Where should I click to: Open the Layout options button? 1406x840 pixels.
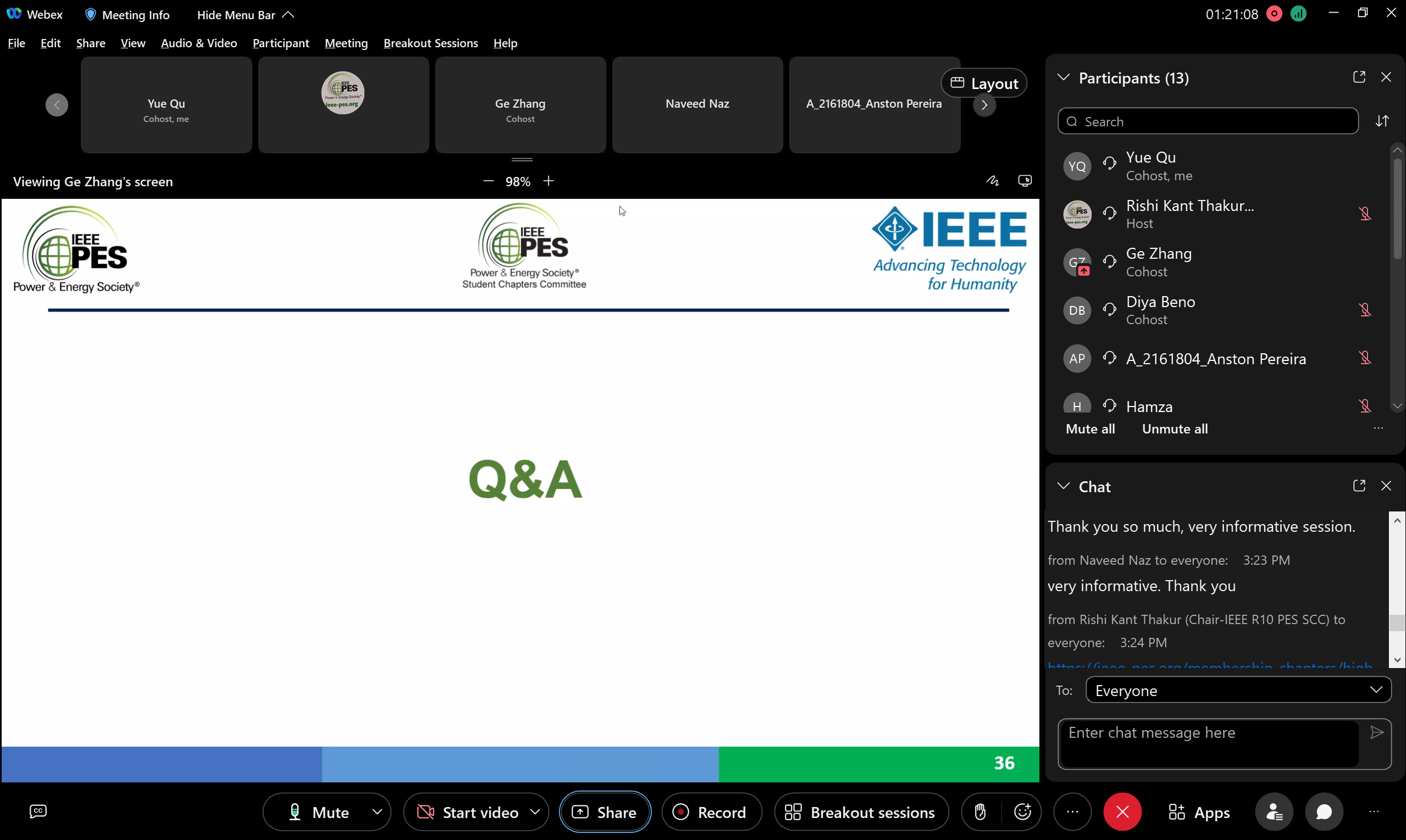pos(983,83)
